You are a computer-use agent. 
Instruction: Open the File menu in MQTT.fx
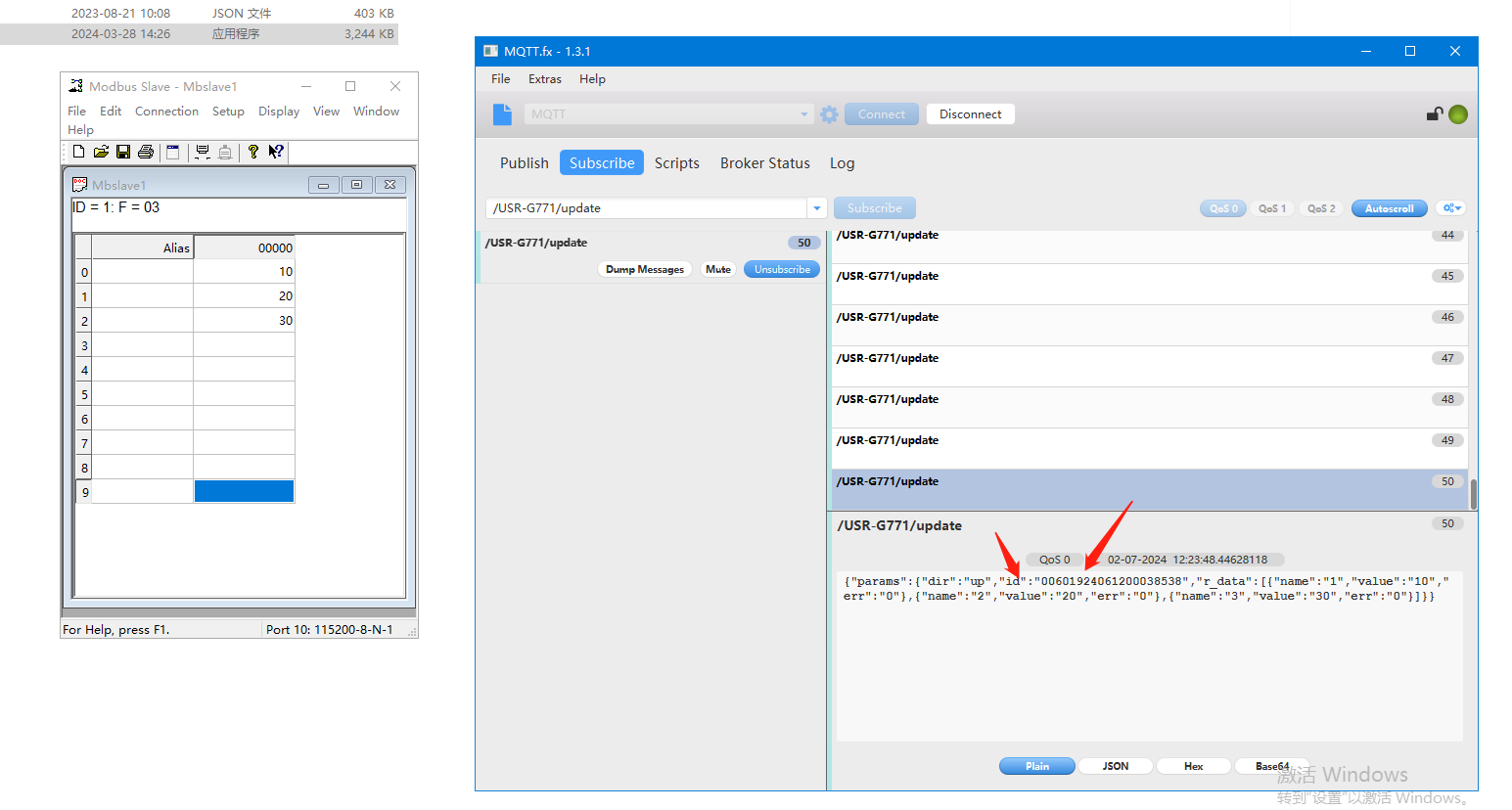click(501, 79)
